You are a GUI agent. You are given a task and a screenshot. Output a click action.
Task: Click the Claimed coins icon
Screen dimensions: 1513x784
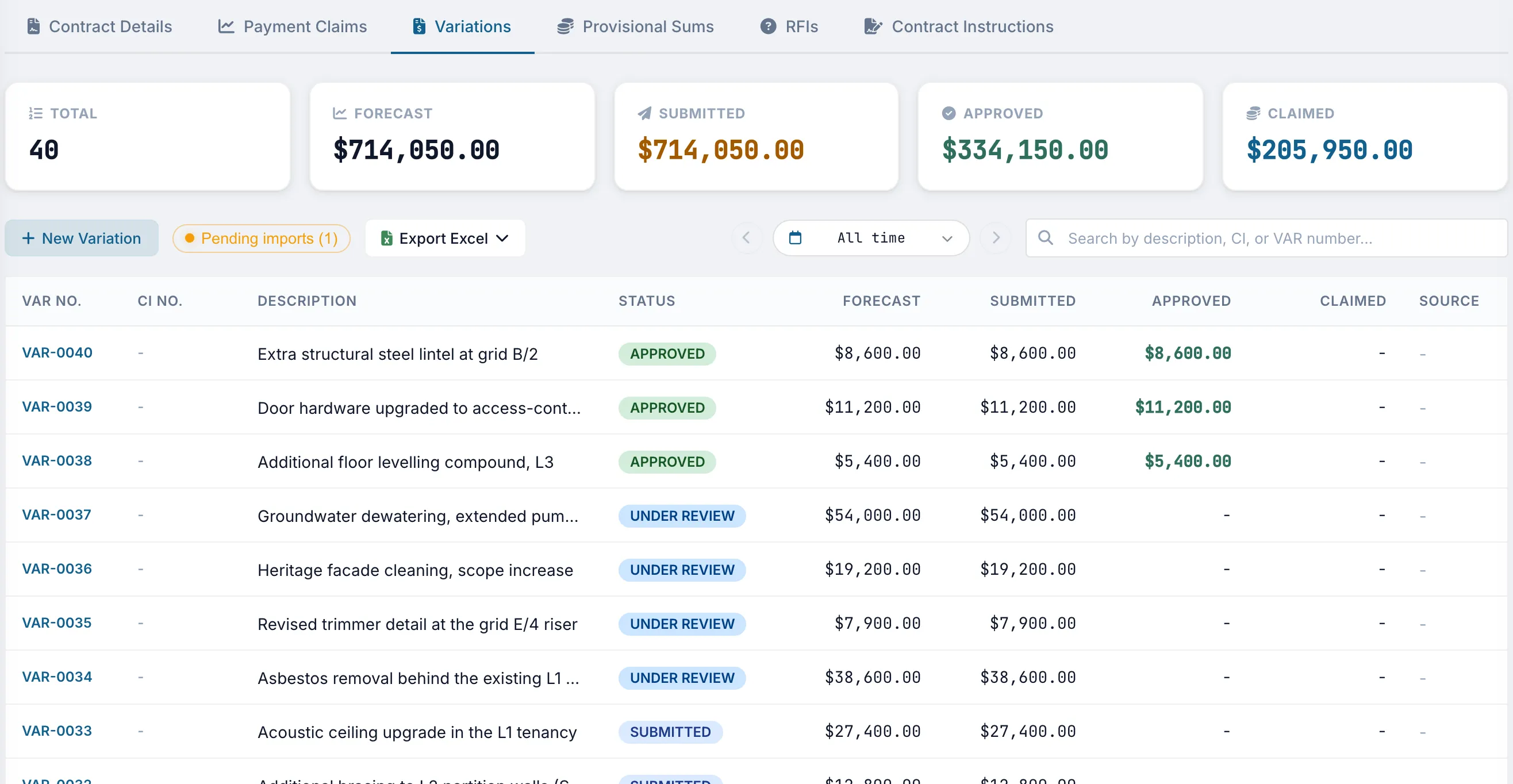point(1253,113)
